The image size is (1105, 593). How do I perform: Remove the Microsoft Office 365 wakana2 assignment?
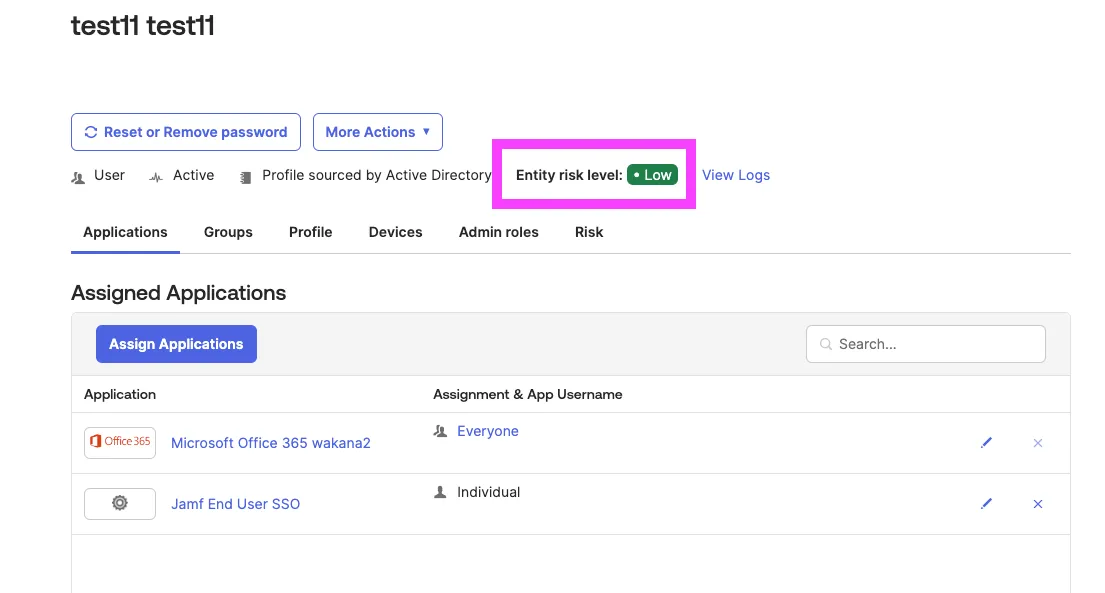pos(1037,443)
